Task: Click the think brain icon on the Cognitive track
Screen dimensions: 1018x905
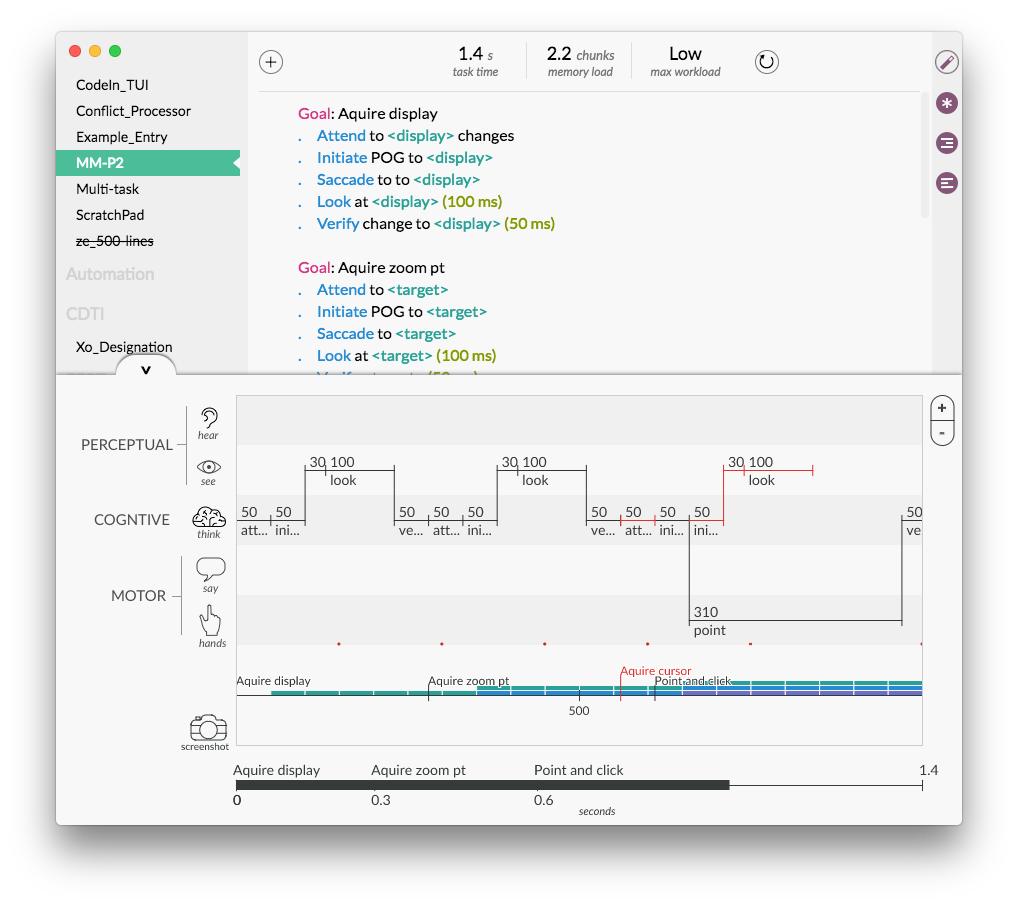Action: [x=208, y=518]
